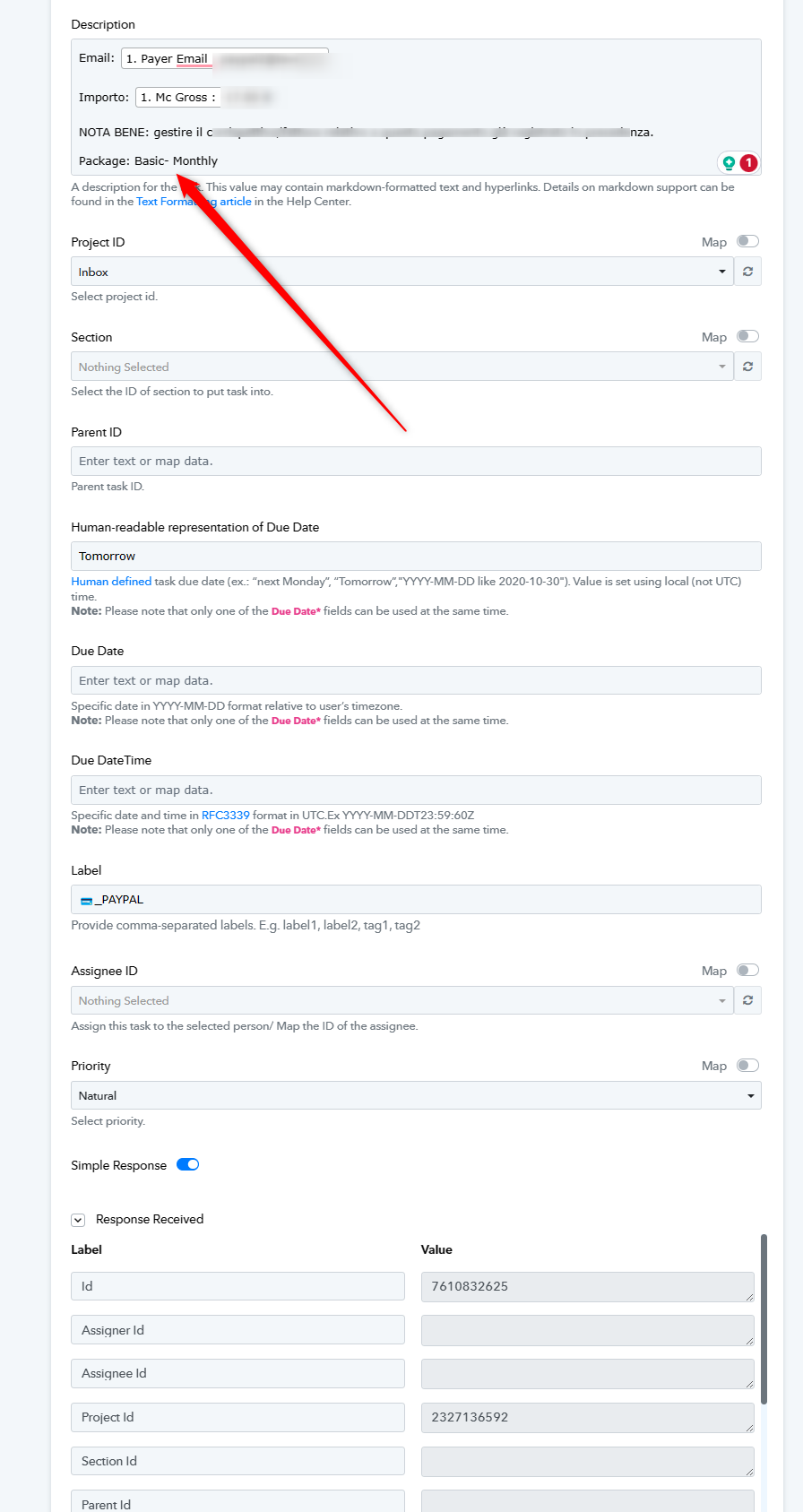Open the Text Formatting article link
The image size is (803, 1512).
[194, 202]
